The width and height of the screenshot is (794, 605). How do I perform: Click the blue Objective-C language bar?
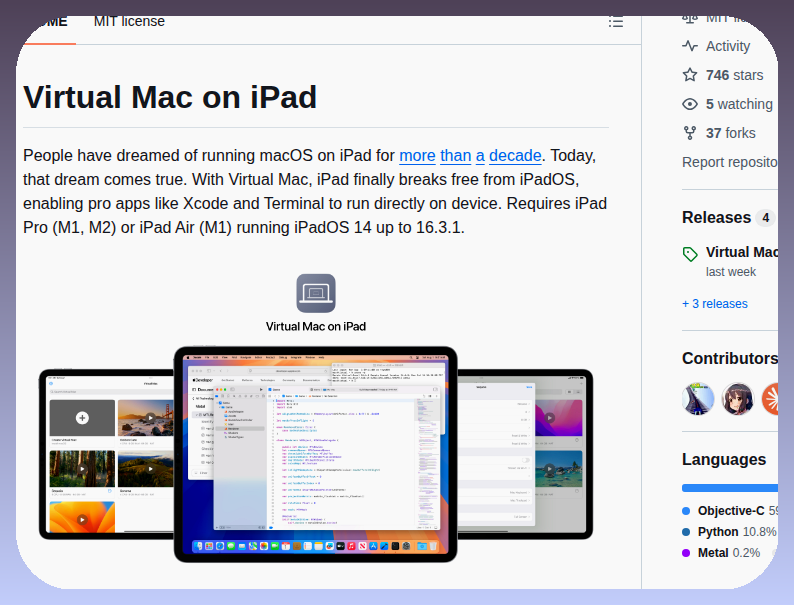click(x=730, y=488)
